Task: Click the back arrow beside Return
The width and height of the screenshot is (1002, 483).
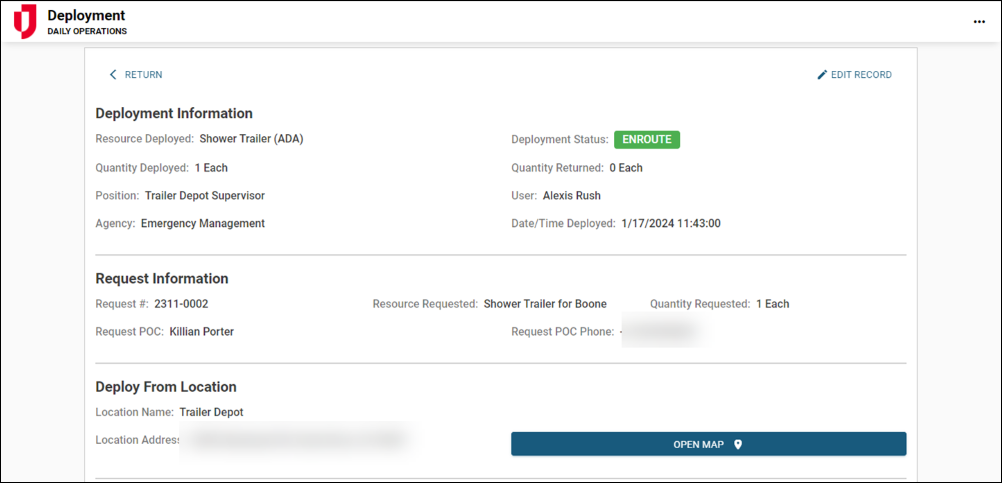Action: coord(113,75)
